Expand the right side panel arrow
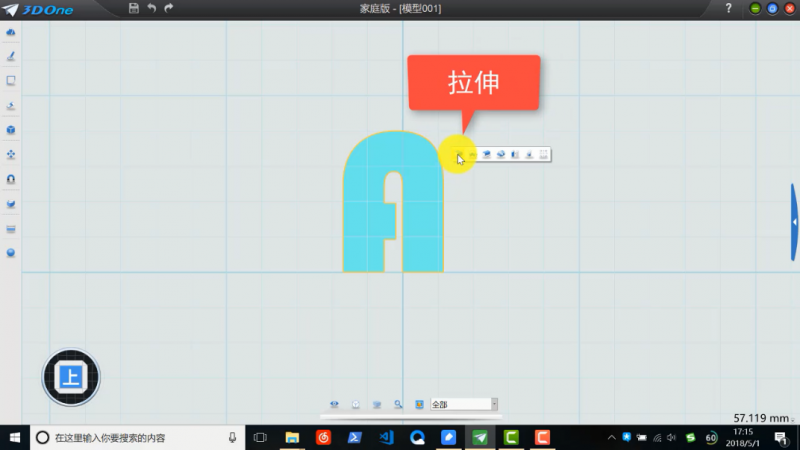Screen dimensions: 800x450 point(795,222)
